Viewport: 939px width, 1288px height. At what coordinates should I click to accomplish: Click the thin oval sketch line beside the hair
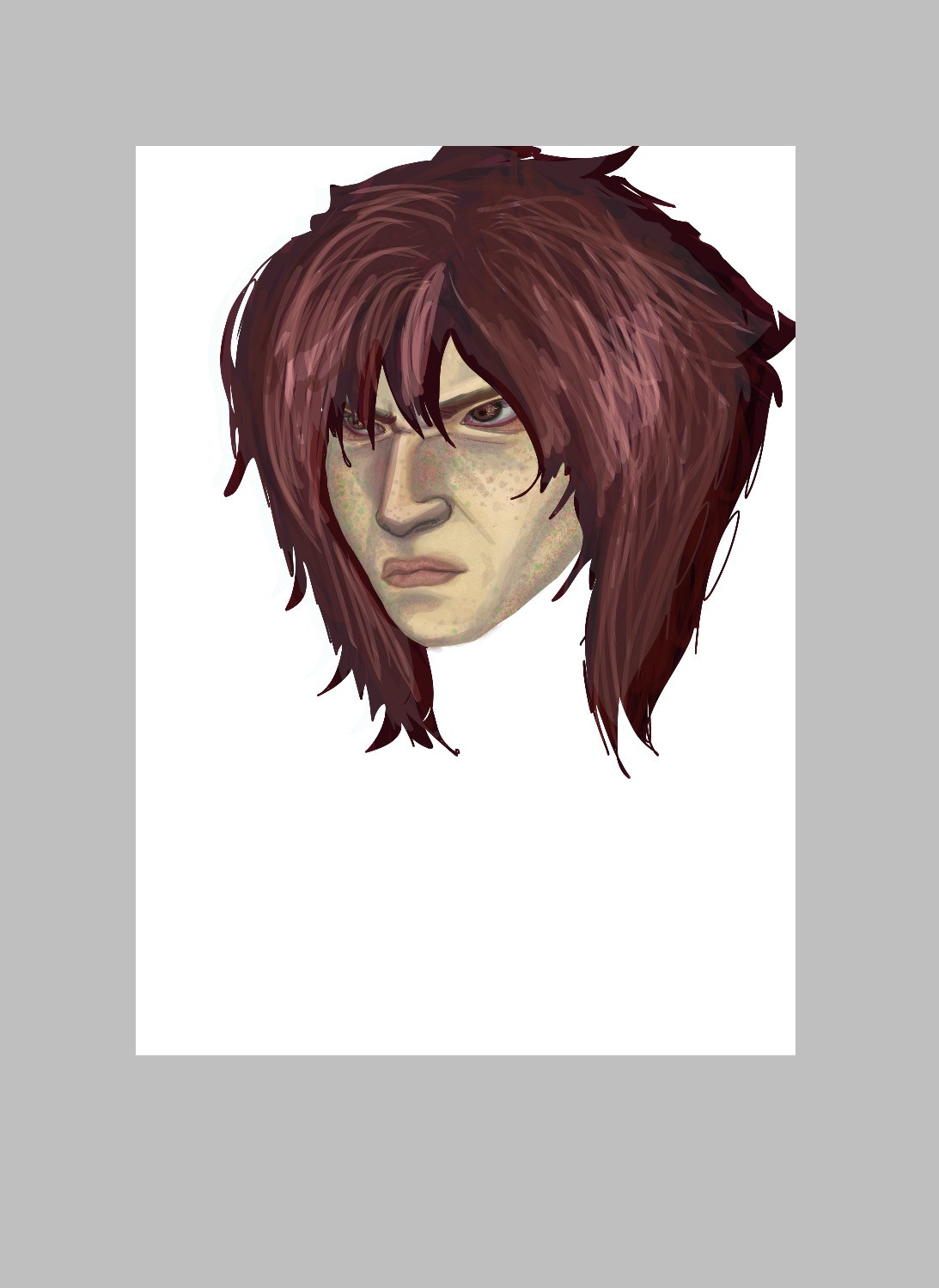722,556
